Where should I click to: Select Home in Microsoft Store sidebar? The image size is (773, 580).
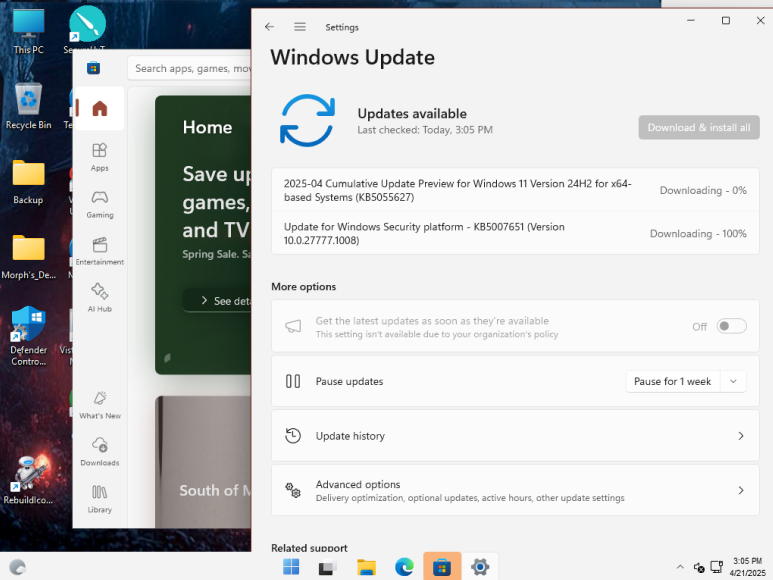pos(100,108)
